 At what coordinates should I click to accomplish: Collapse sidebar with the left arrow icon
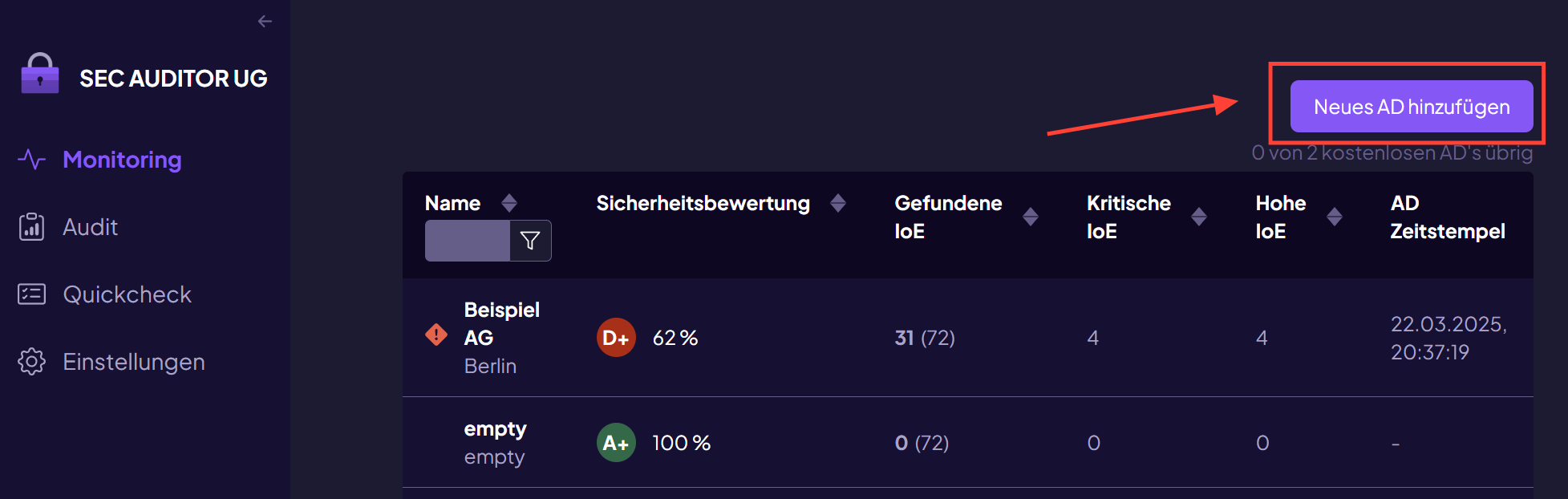click(265, 22)
